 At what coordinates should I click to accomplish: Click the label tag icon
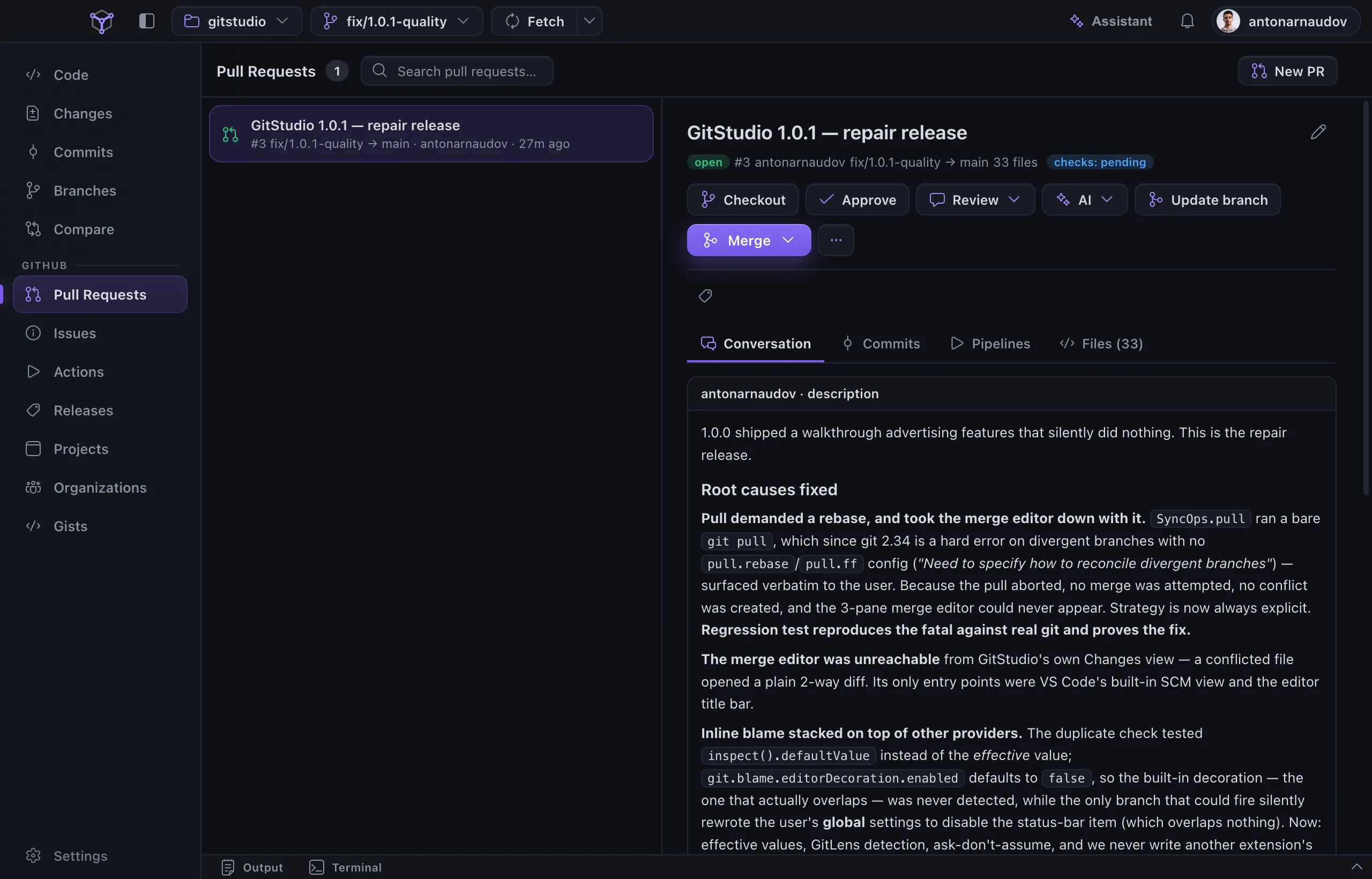point(705,296)
